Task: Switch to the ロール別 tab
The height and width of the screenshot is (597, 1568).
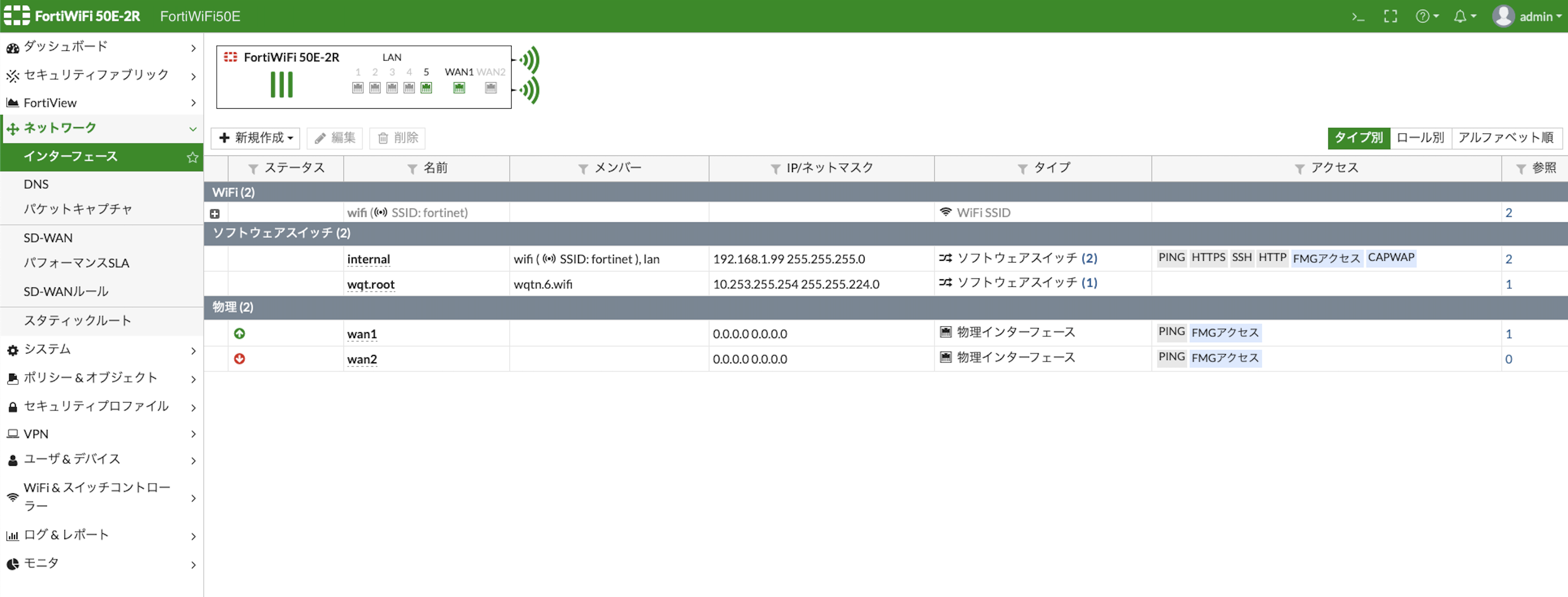Action: (x=1420, y=138)
